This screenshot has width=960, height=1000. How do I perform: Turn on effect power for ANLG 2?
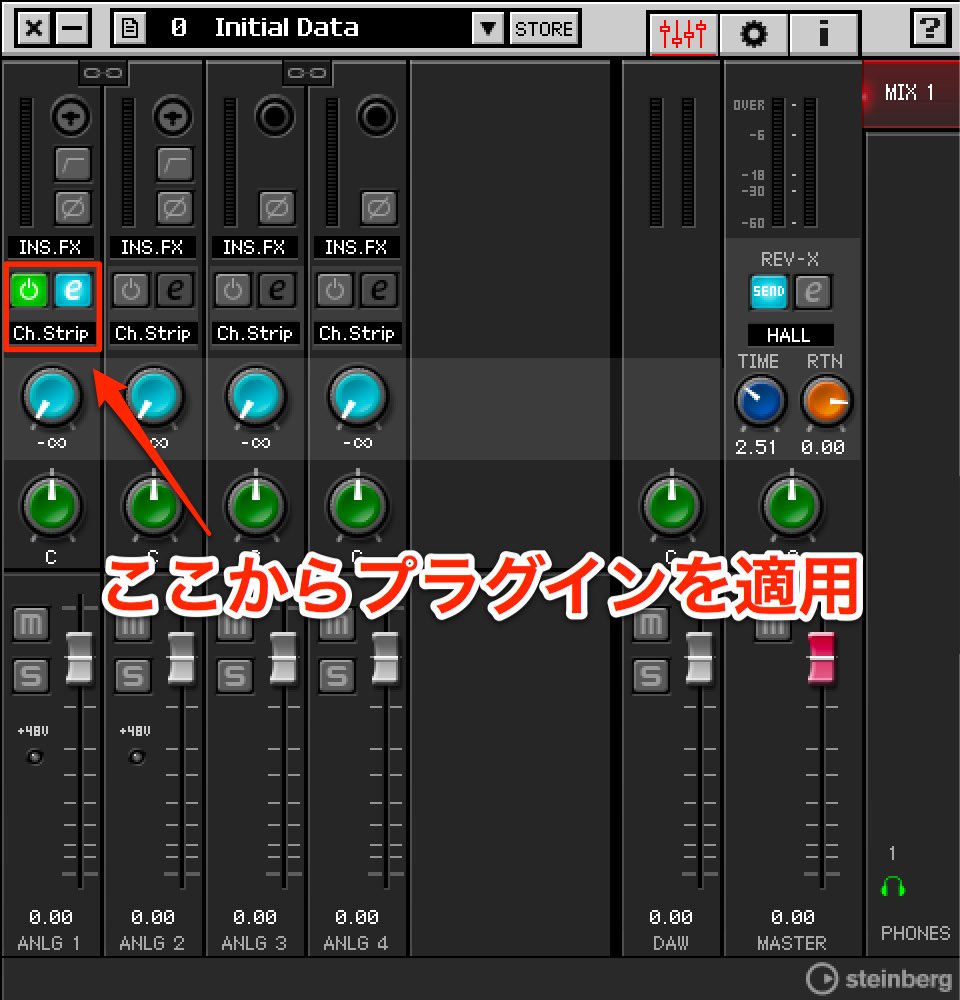pyautogui.click(x=131, y=290)
